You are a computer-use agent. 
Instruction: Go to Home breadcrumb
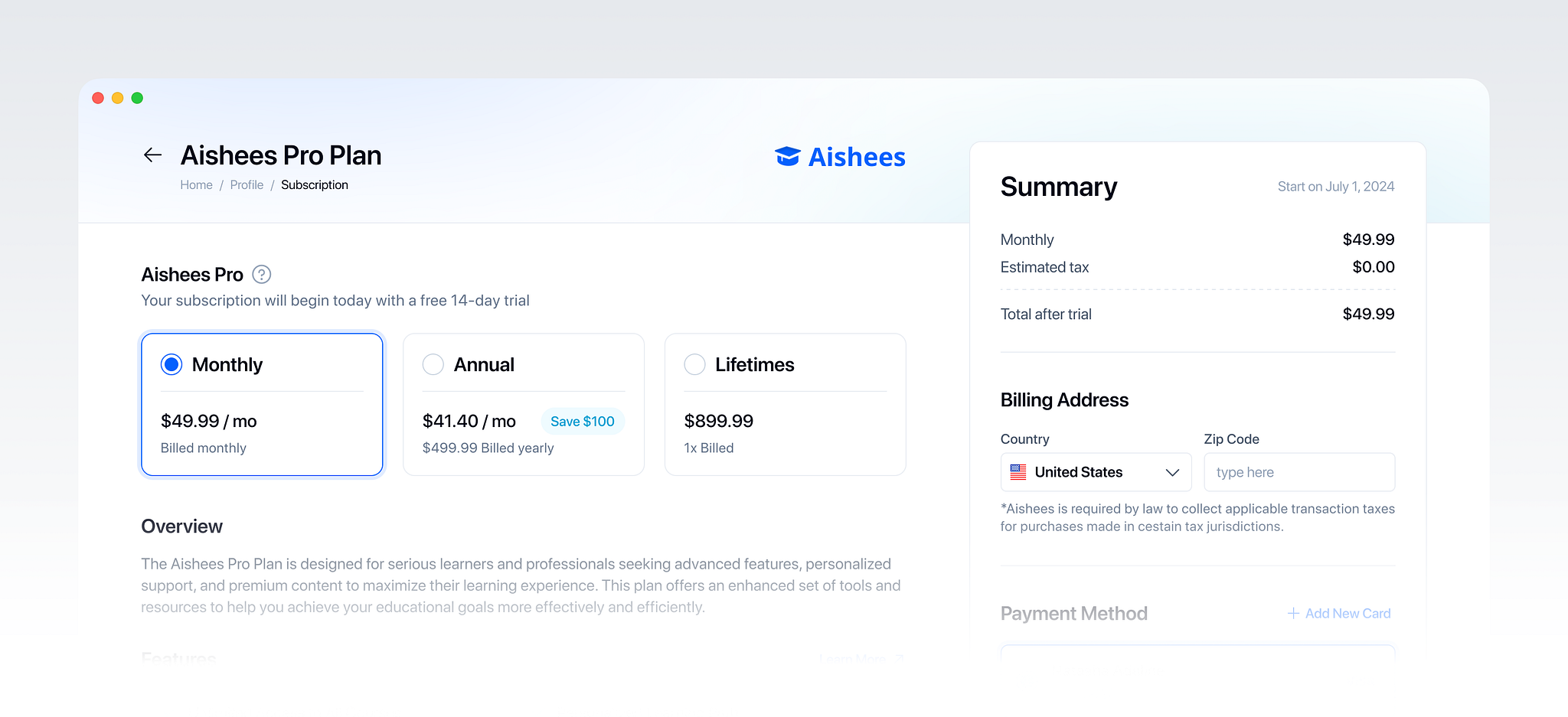[x=196, y=185]
